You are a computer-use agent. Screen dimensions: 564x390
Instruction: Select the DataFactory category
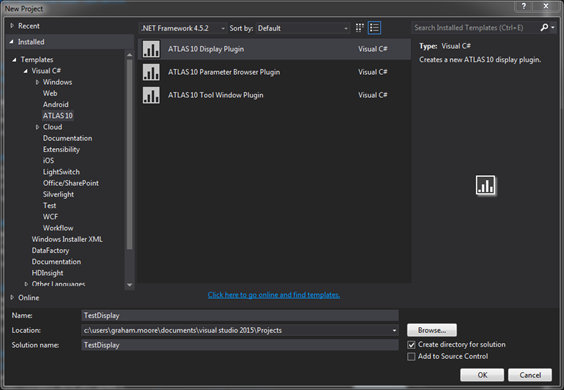[x=50, y=250]
